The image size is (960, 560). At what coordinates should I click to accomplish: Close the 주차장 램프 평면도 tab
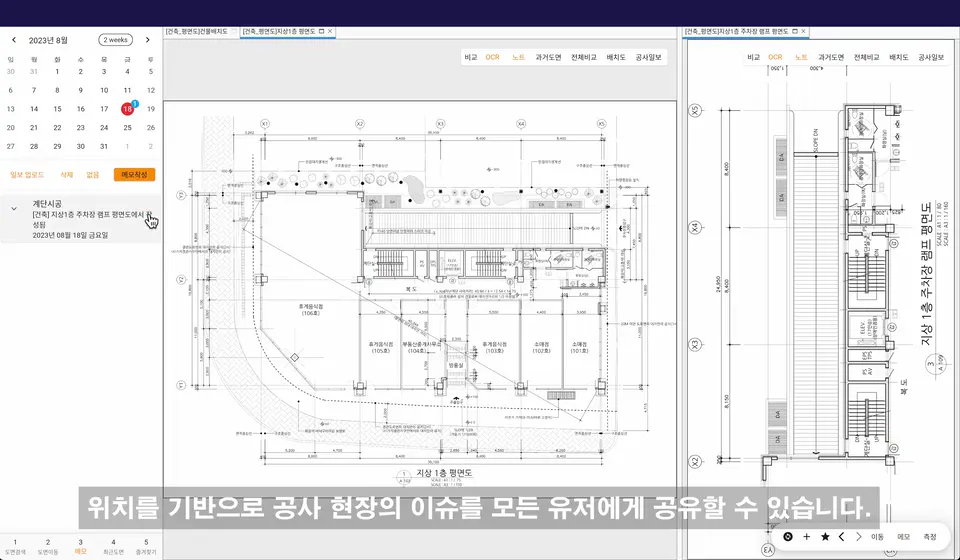803,31
